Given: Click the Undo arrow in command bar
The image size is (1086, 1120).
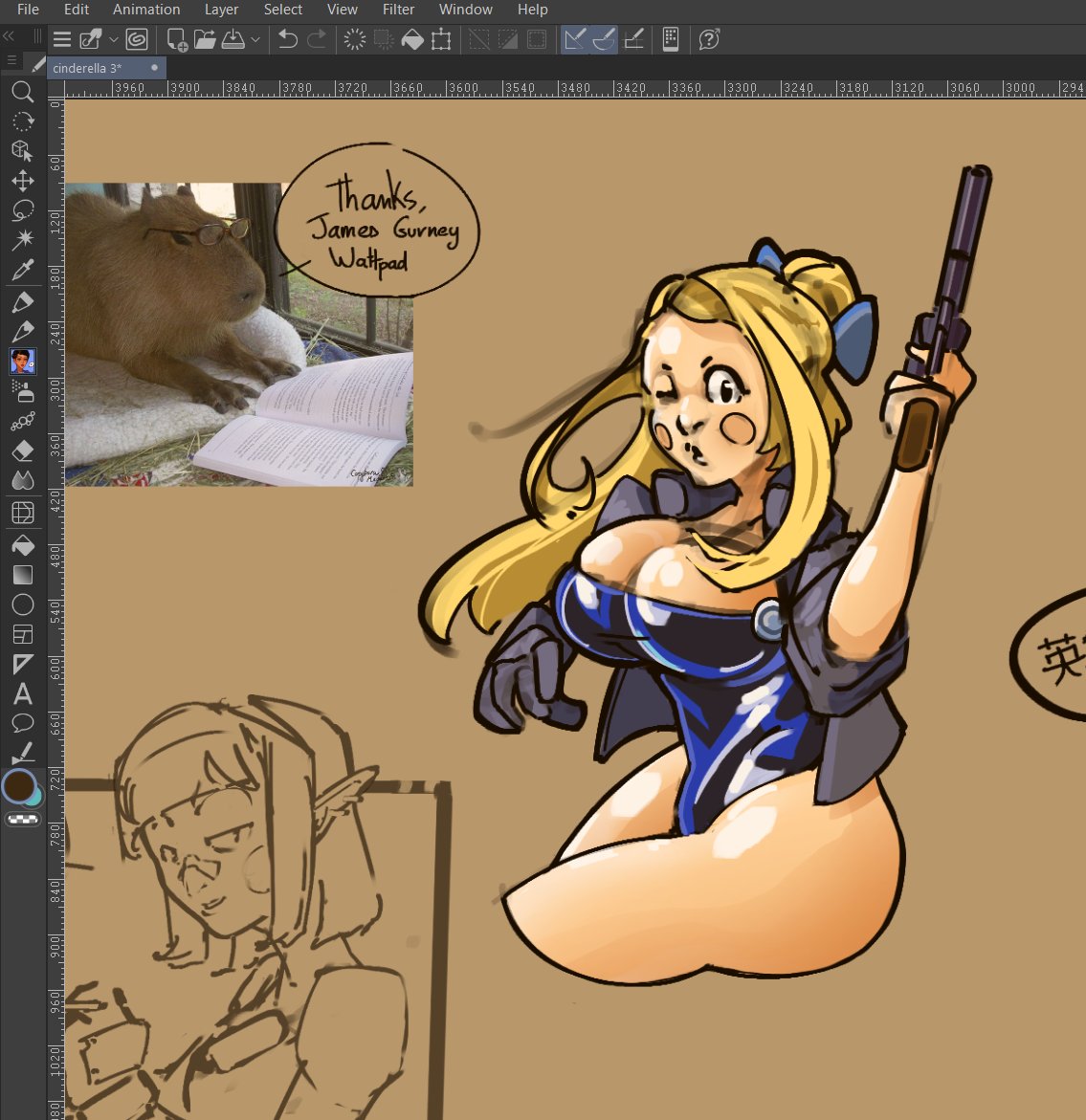Looking at the screenshot, I should (x=288, y=39).
